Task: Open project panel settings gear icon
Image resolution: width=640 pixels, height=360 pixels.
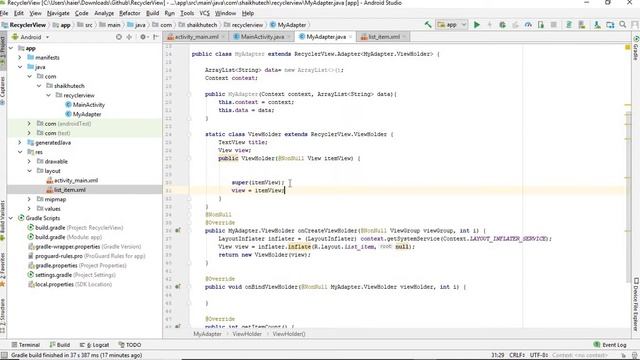Action: [x=143, y=37]
